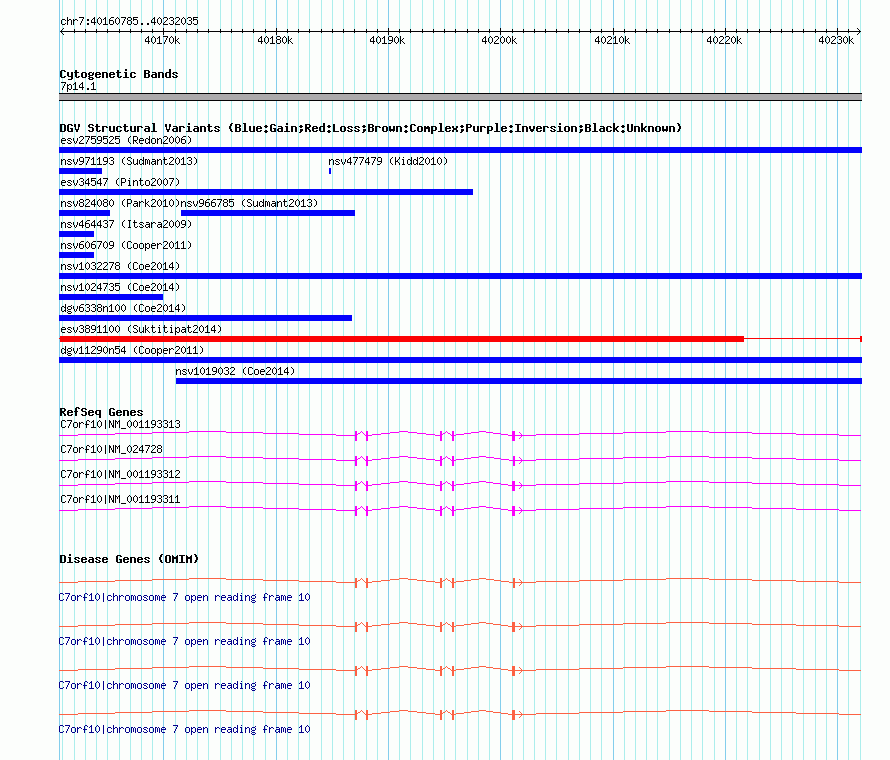Click the 7p14.1 band label
The height and width of the screenshot is (760, 890).
[x=78, y=86]
